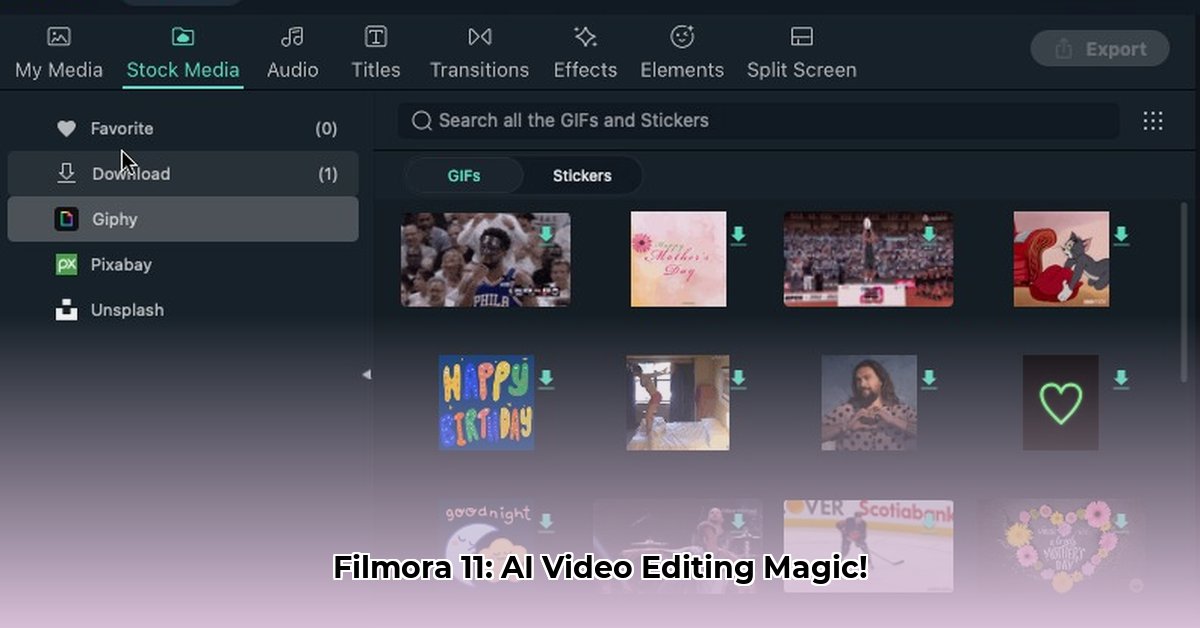This screenshot has height=628, width=1200.
Task: Select the GIFs toggle option
Action: pyautogui.click(x=464, y=176)
